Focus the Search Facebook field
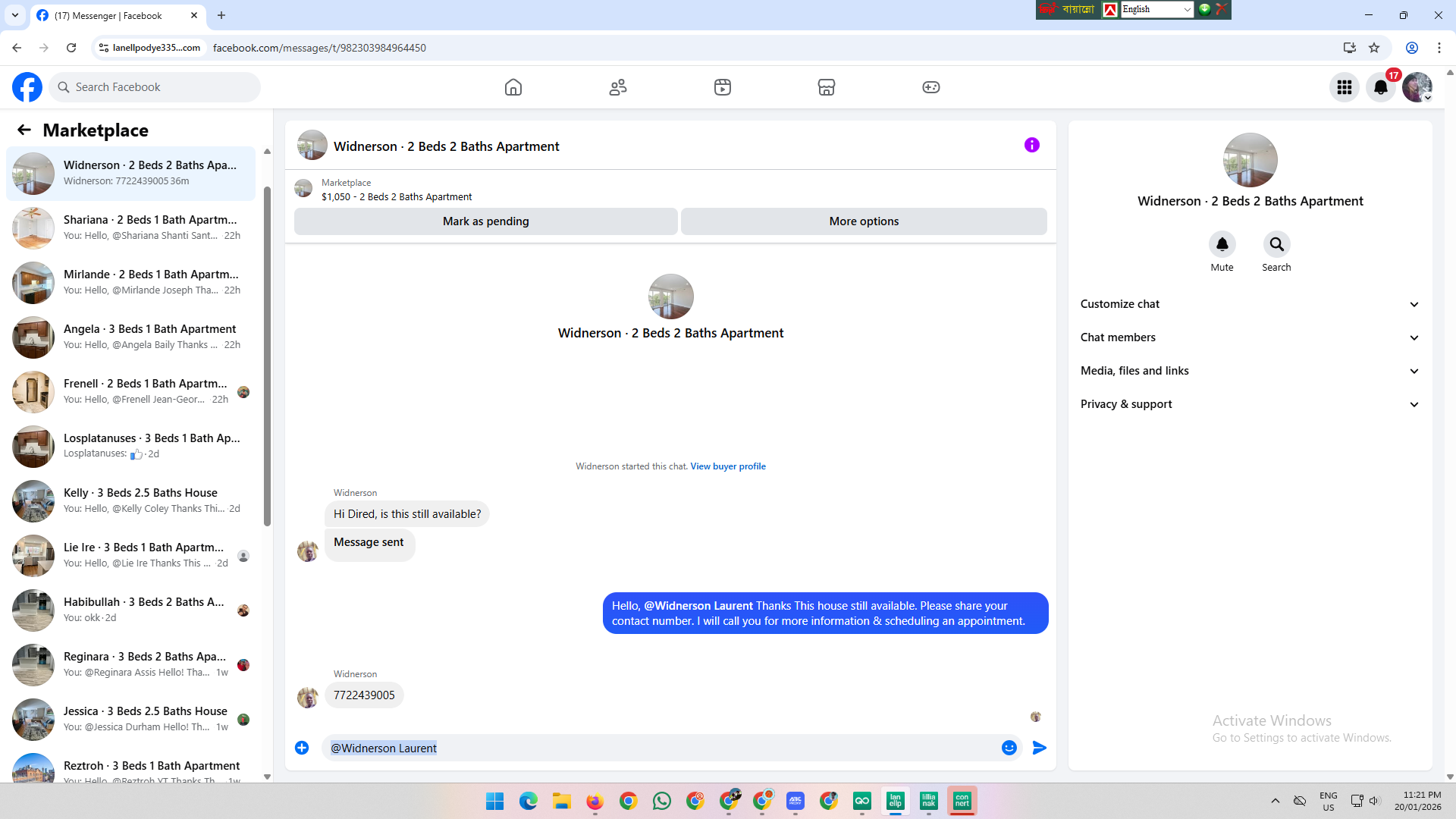 [155, 87]
